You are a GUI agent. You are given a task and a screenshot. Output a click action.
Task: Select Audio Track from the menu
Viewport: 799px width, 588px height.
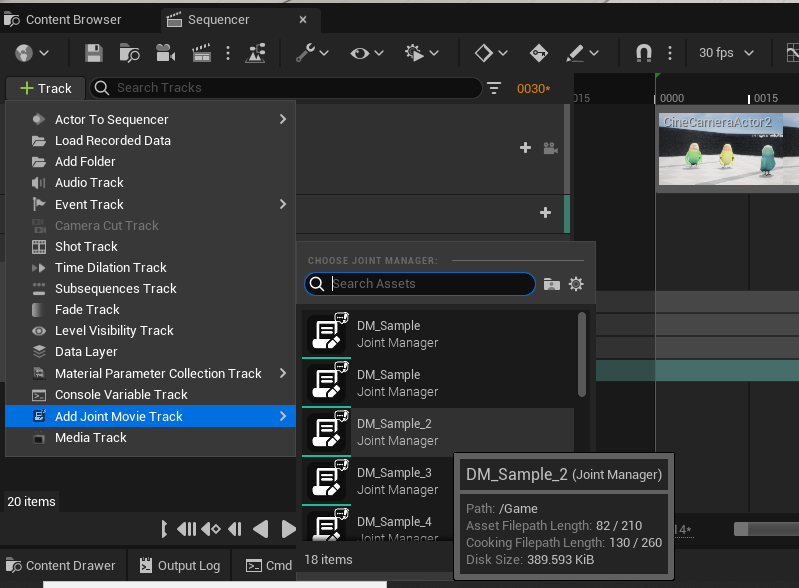89,182
